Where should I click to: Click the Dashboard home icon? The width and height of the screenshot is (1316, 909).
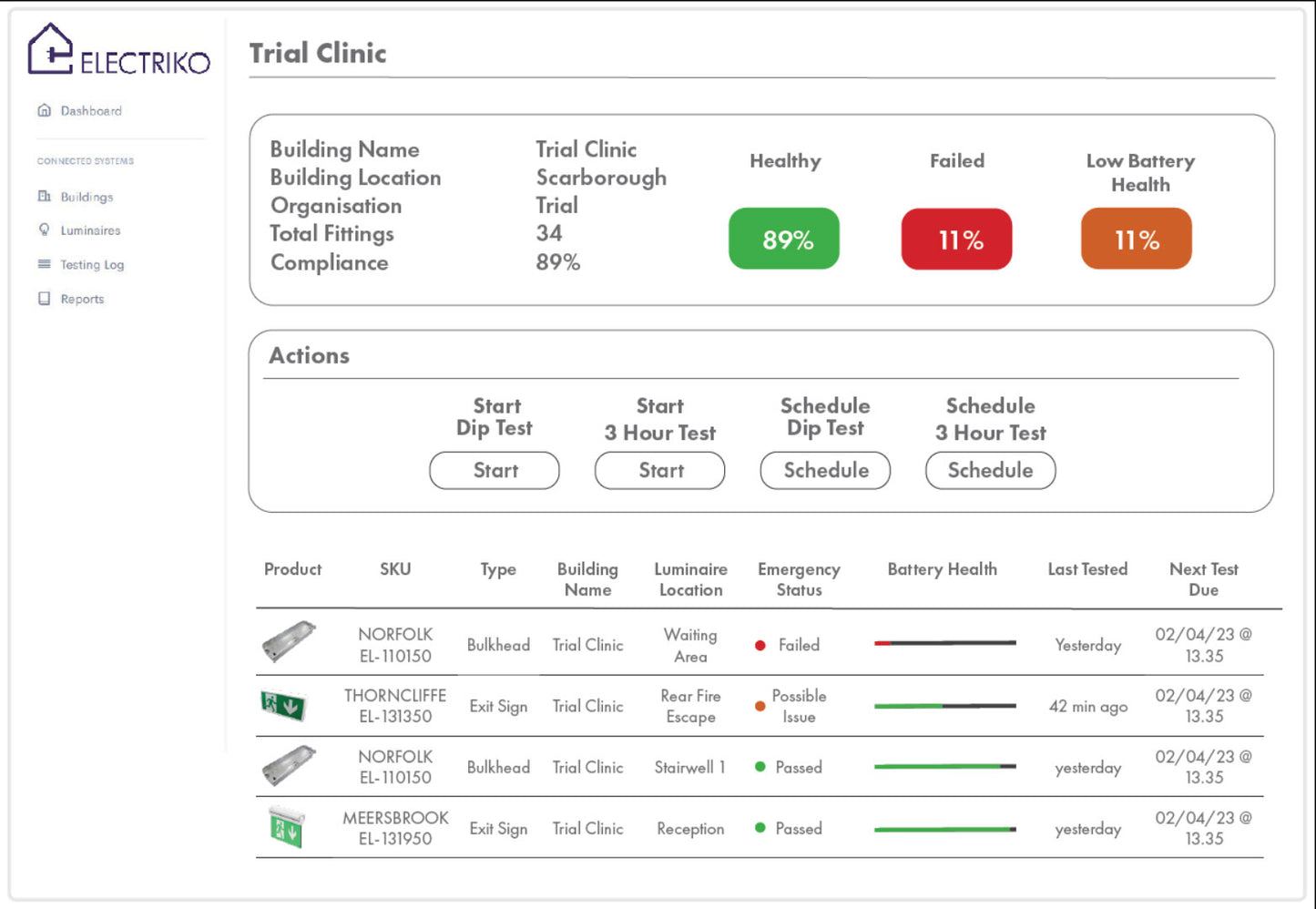(45, 110)
